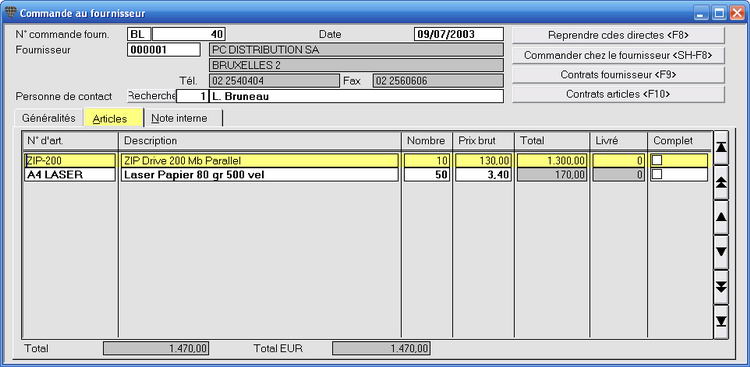Screen dimensions: 750x367
Task: Jump to last row navigation arrow
Action: pyautogui.click(x=721, y=322)
